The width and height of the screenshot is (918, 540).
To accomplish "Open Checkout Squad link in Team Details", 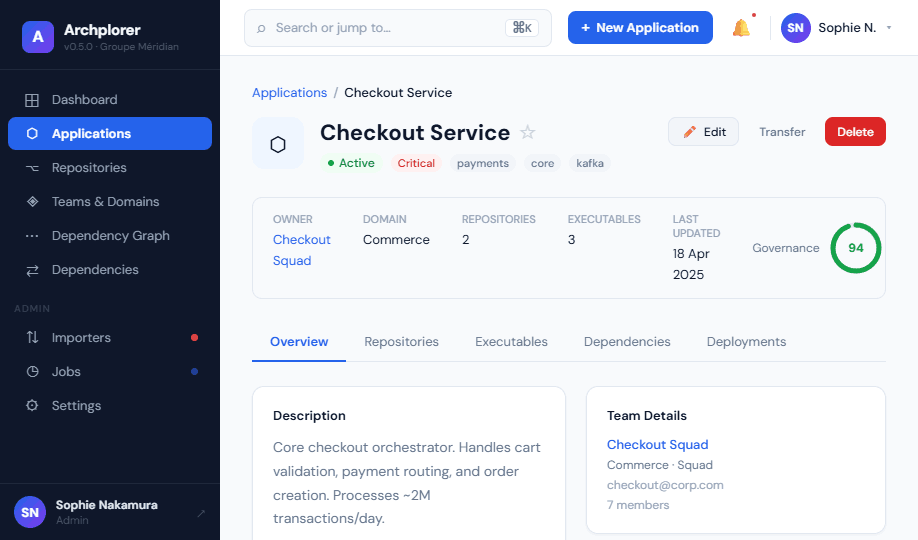I will pyautogui.click(x=657, y=445).
